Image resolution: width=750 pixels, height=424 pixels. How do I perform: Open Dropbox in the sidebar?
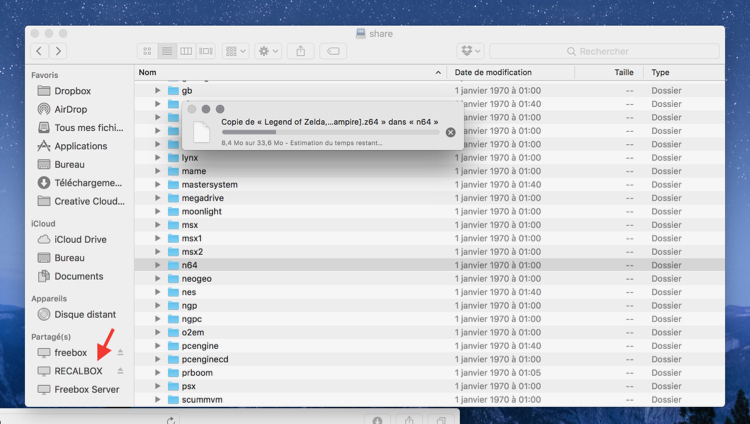72,91
